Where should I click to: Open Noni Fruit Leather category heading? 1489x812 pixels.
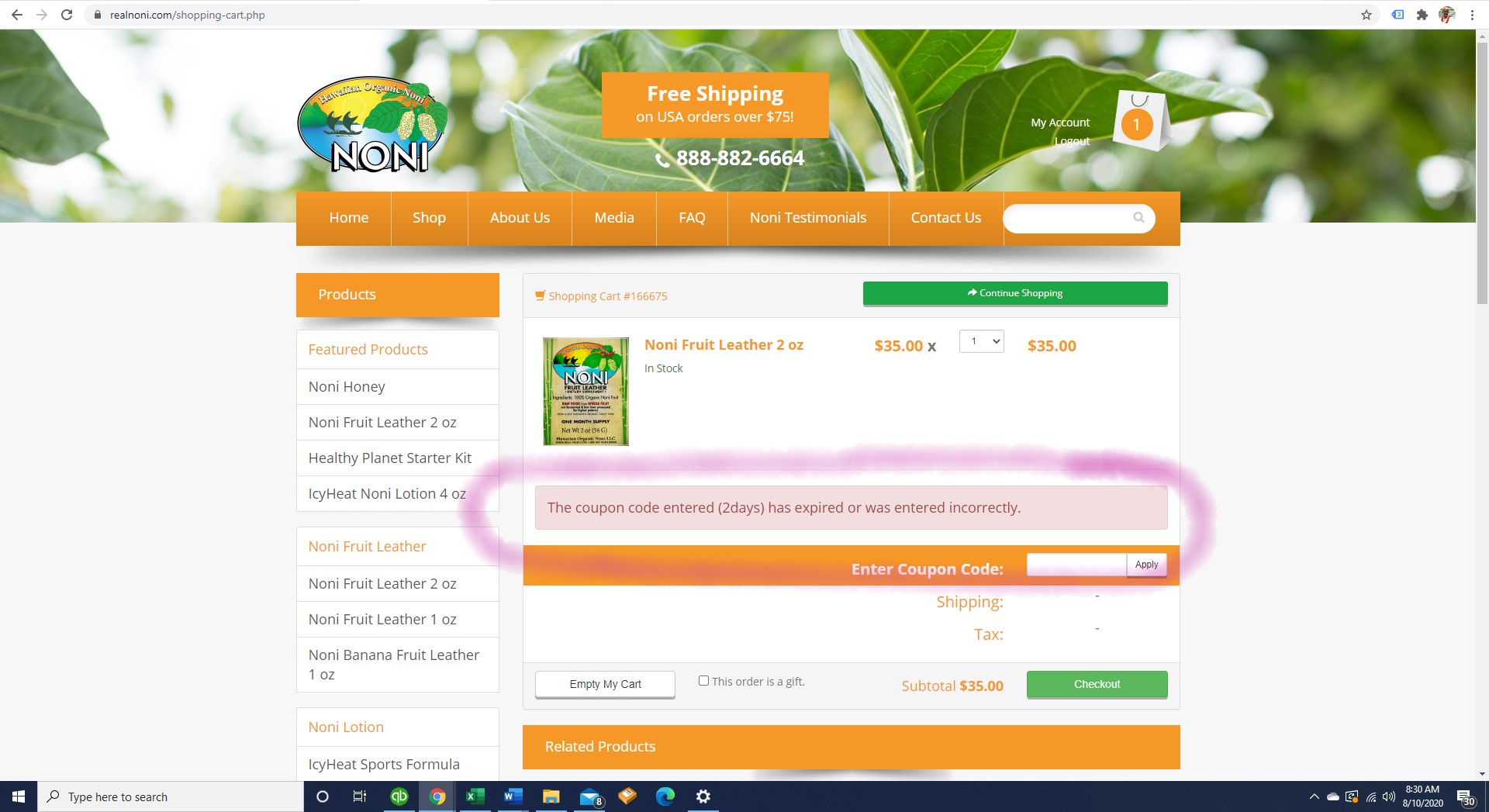(x=367, y=547)
